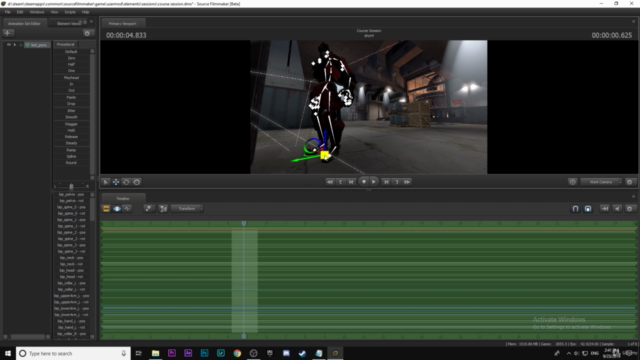Viewport: 640px width, 360px height.
Task: Select bip_head - pos control
Action: click(x=71, y=271)
